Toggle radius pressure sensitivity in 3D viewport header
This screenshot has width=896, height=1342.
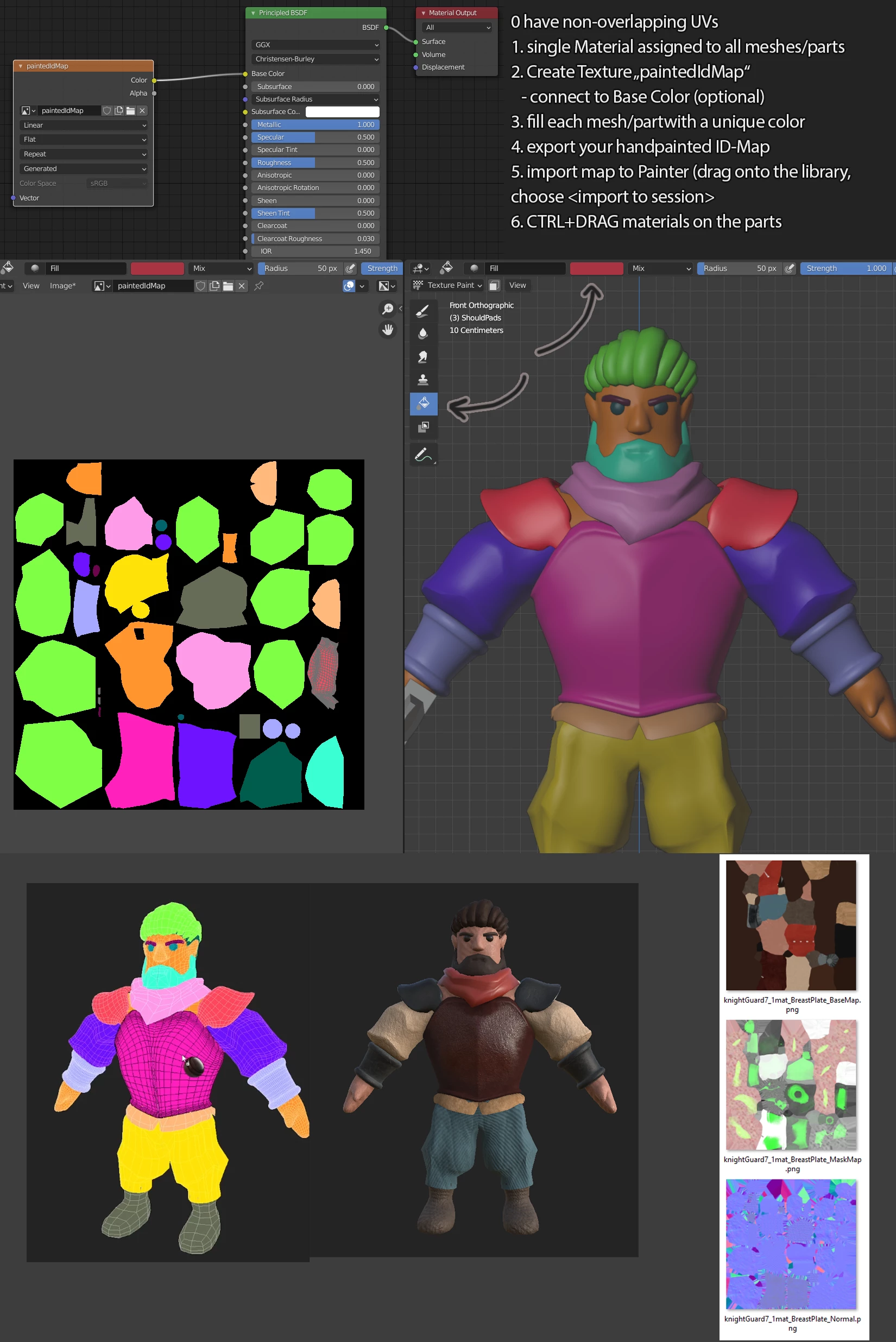(x=789, y=268)
